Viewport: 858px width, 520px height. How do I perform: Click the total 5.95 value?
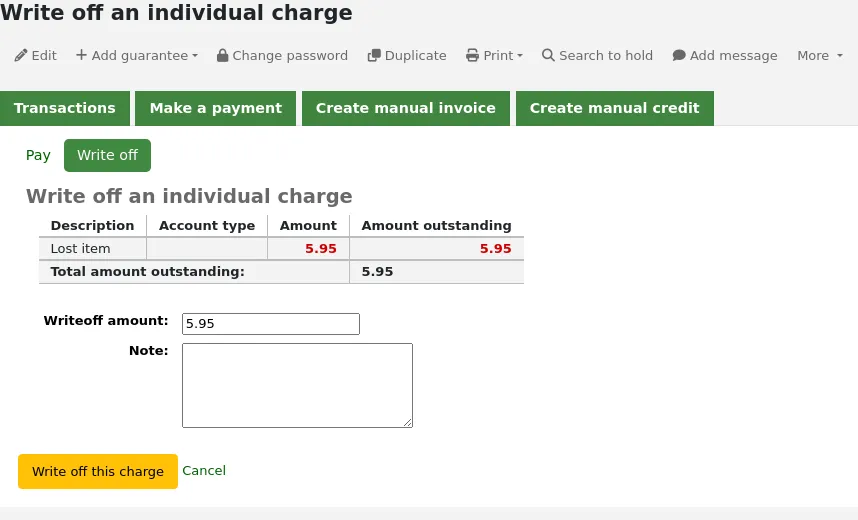377,271
